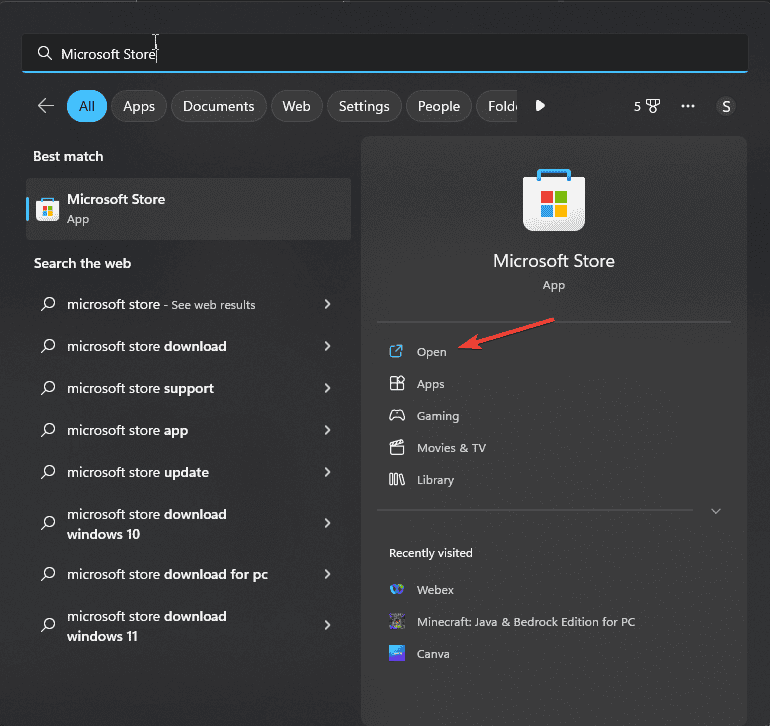Click inside the search text field
This screenshot has width=770, height=726.
(400, 54)
